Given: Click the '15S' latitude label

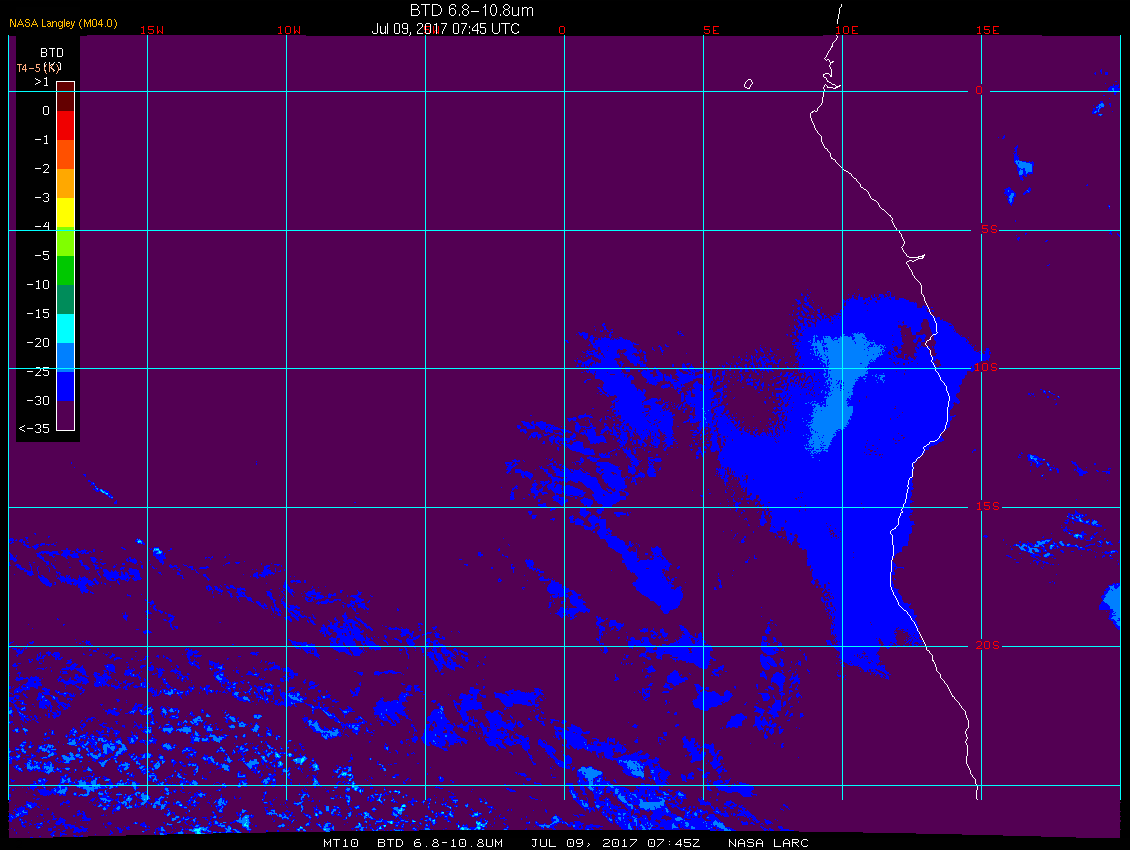Looking at the screenshot, I should pos(988,506).
